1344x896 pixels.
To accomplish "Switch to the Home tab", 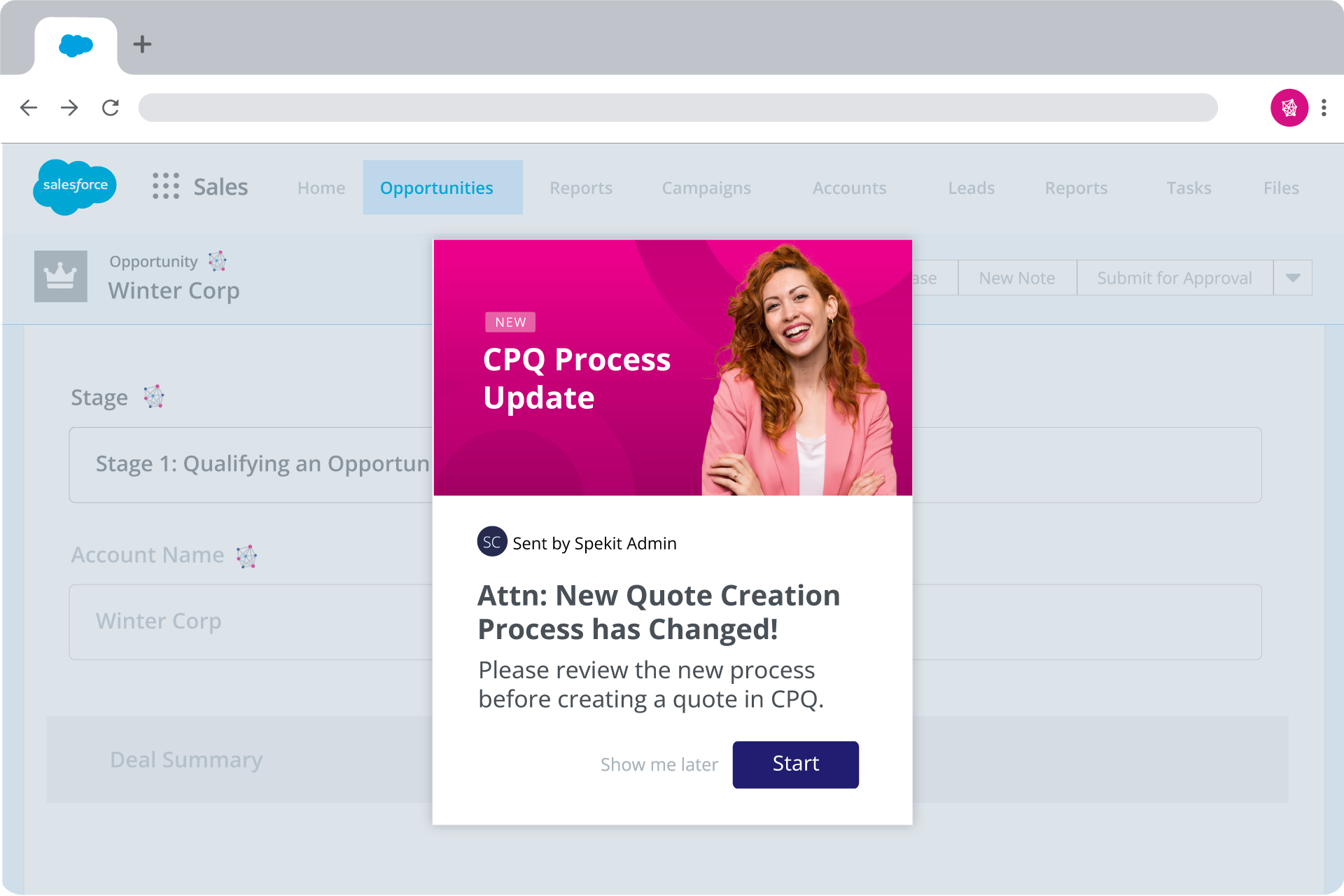I will click(321, 188).
